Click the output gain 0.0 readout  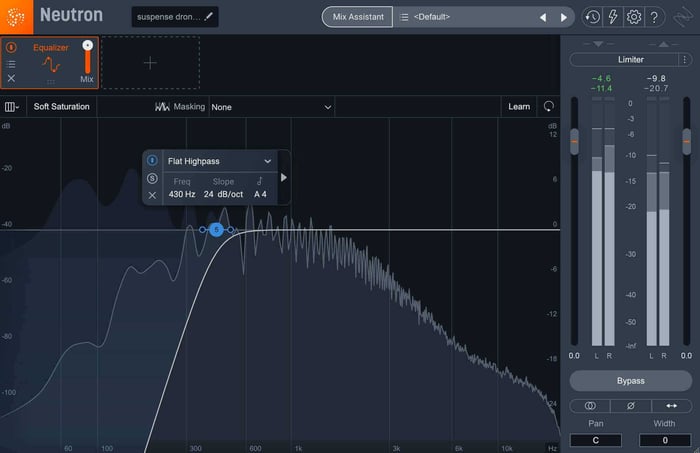coord(686,356)
